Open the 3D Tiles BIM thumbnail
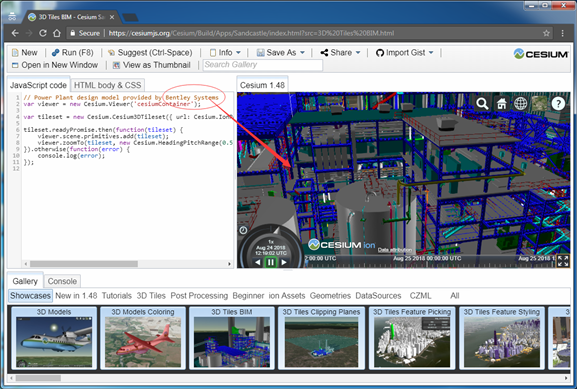Image resolution: width=577 pixels, height=389 pixels. point(232,338)
